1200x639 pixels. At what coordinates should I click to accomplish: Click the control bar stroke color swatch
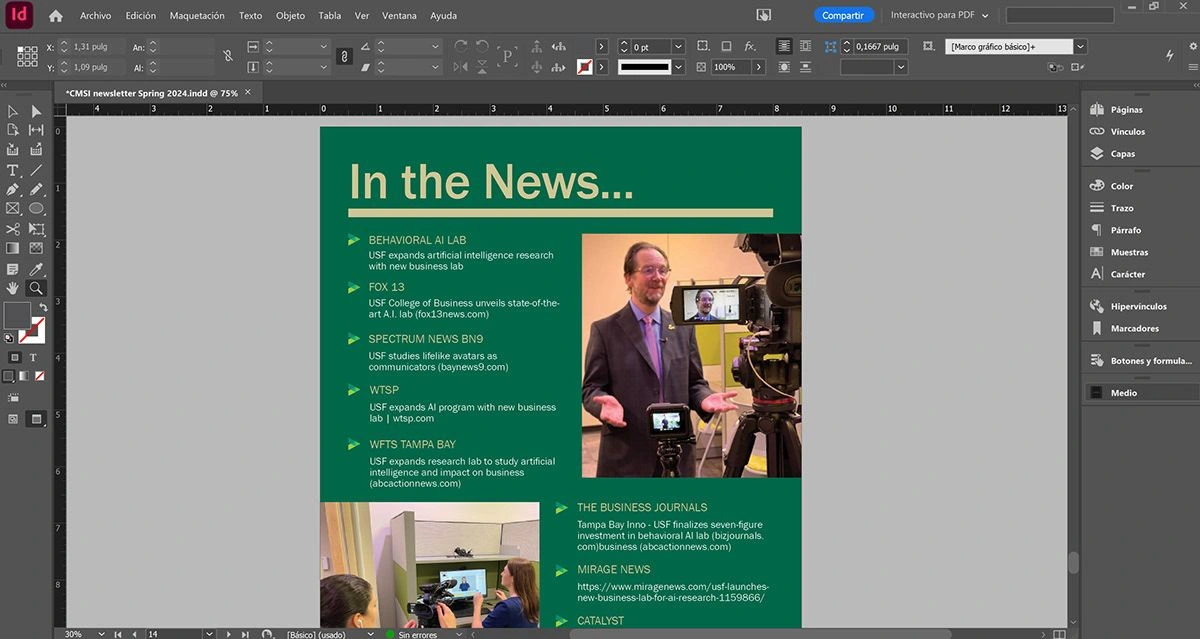[584, 67]
